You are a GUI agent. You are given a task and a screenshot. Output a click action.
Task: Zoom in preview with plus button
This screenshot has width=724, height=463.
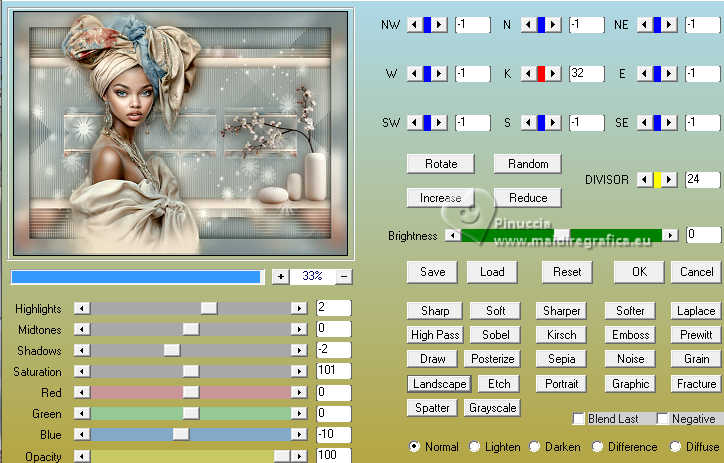280,277
